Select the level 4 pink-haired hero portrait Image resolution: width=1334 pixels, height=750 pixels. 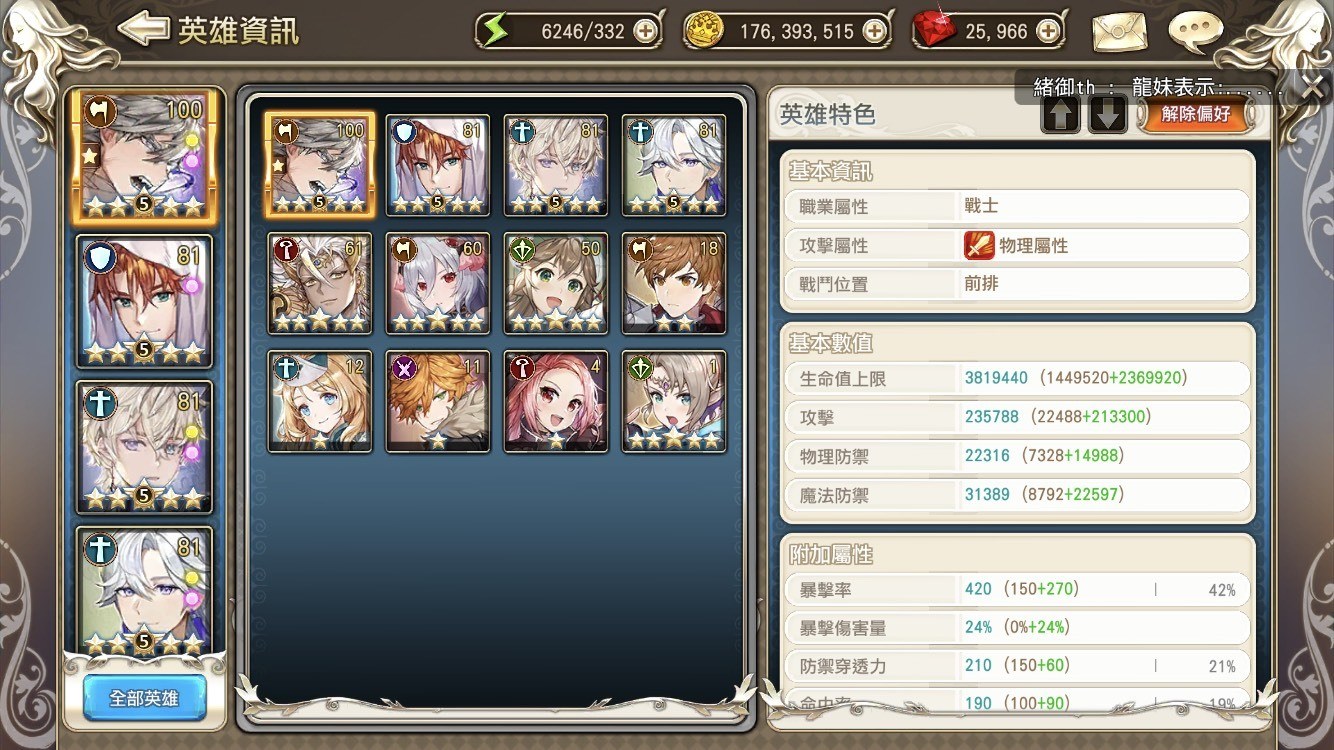pos(556,401)
